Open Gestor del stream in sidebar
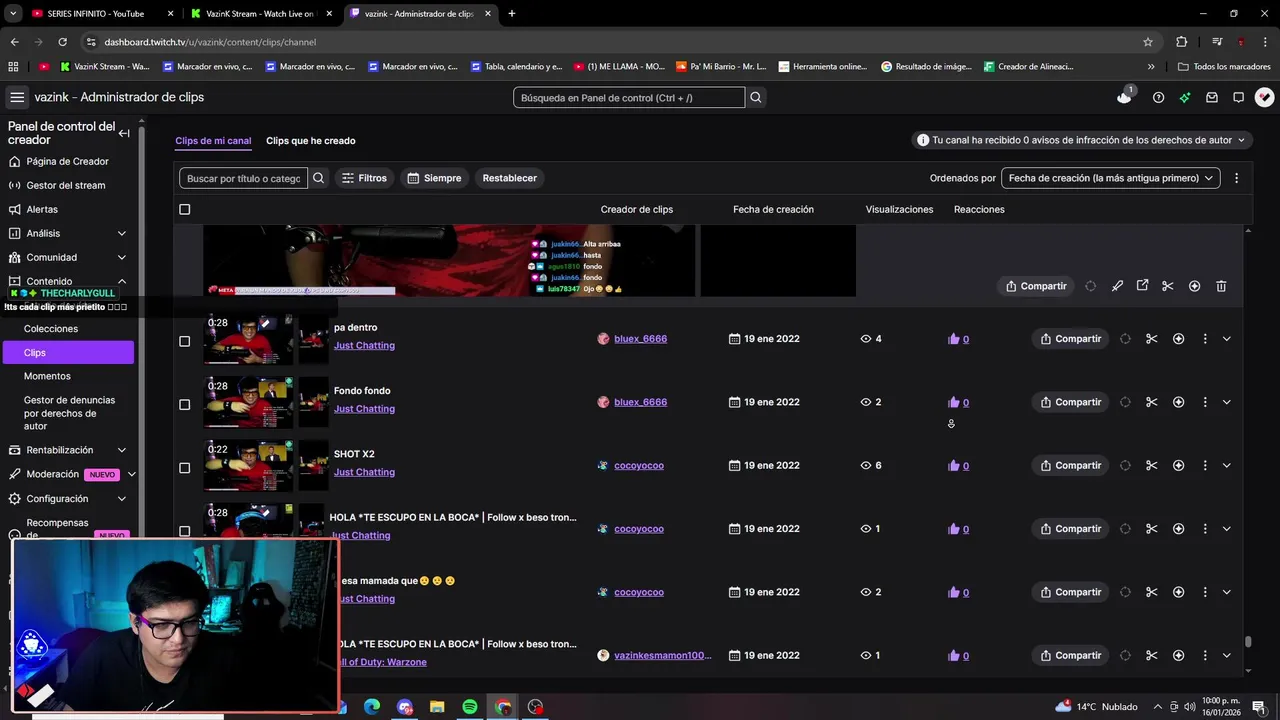 click(x=68, y=185)
